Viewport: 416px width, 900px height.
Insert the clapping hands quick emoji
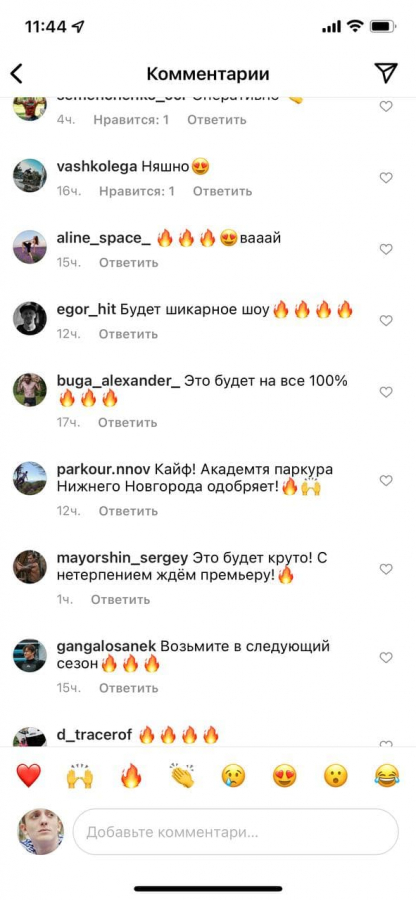[x=182, y=775]
